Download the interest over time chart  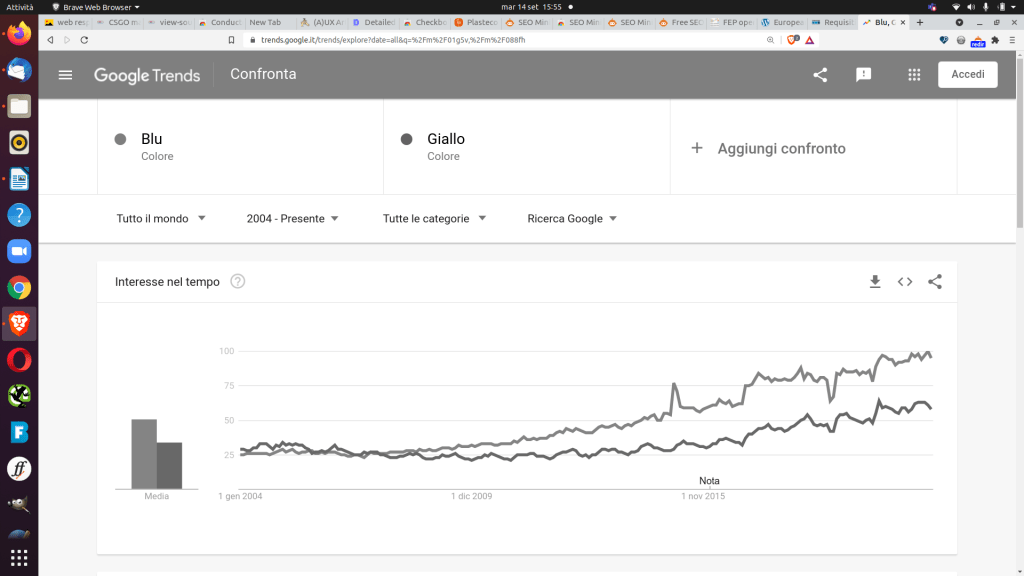(875, 282)
